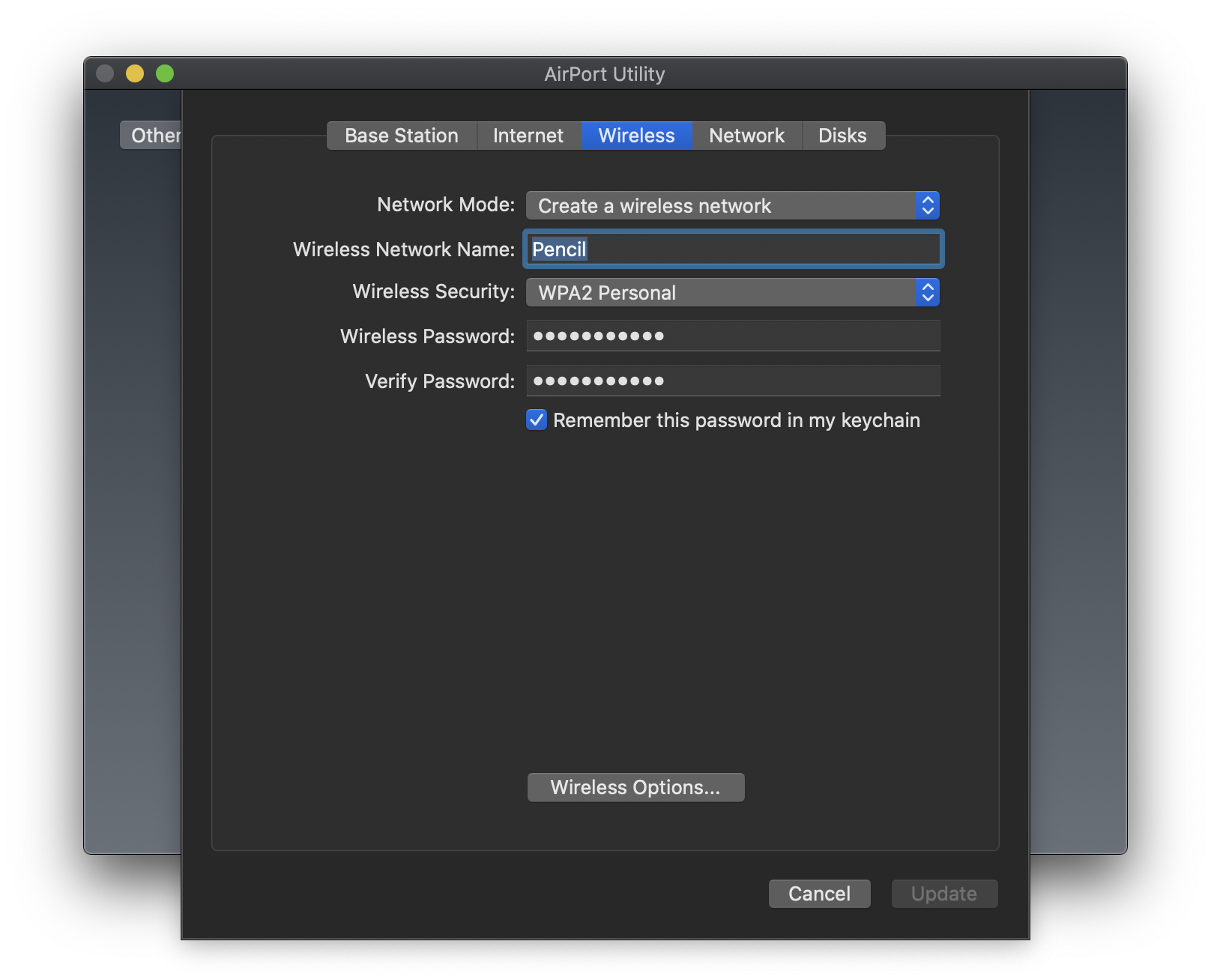Image resolution: width=1211 pixels, height=980 pixels.
Task: Open the Internet tab
Action: coord(528,136)
